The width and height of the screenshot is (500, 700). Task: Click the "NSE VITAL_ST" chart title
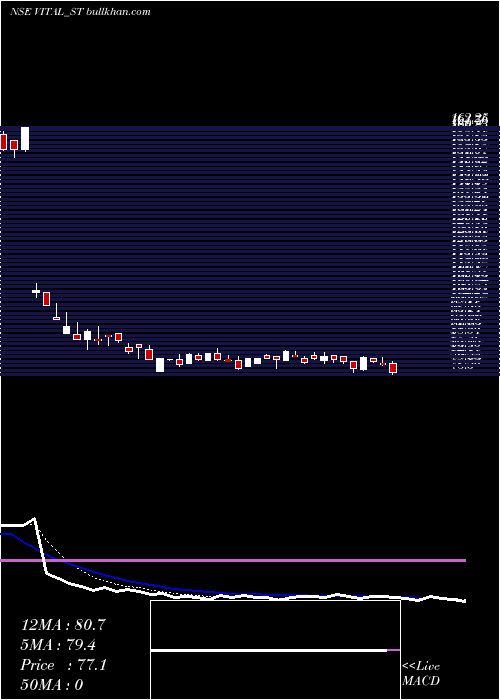45,12
